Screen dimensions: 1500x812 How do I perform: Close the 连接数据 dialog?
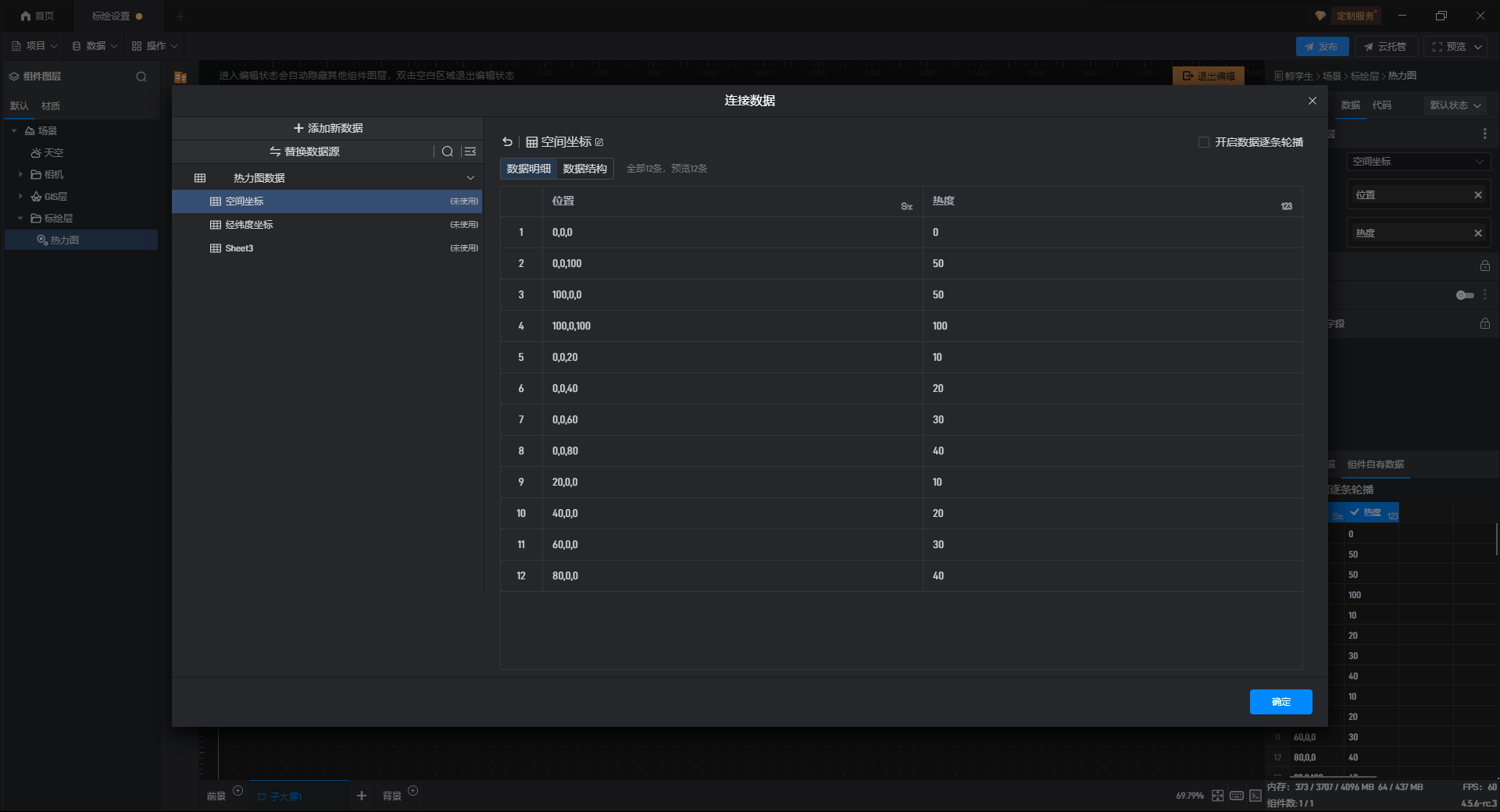tap(1312, 101)
